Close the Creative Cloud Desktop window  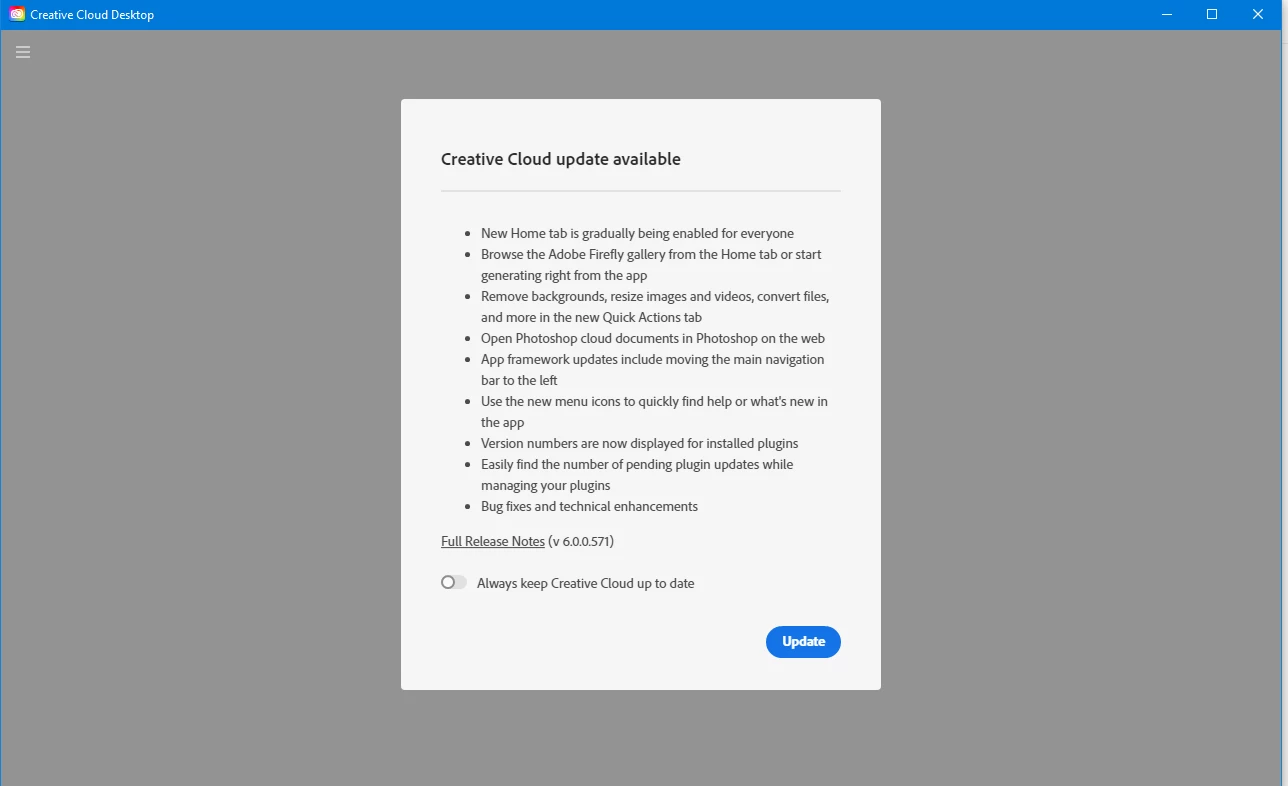tap(1259, 15)
